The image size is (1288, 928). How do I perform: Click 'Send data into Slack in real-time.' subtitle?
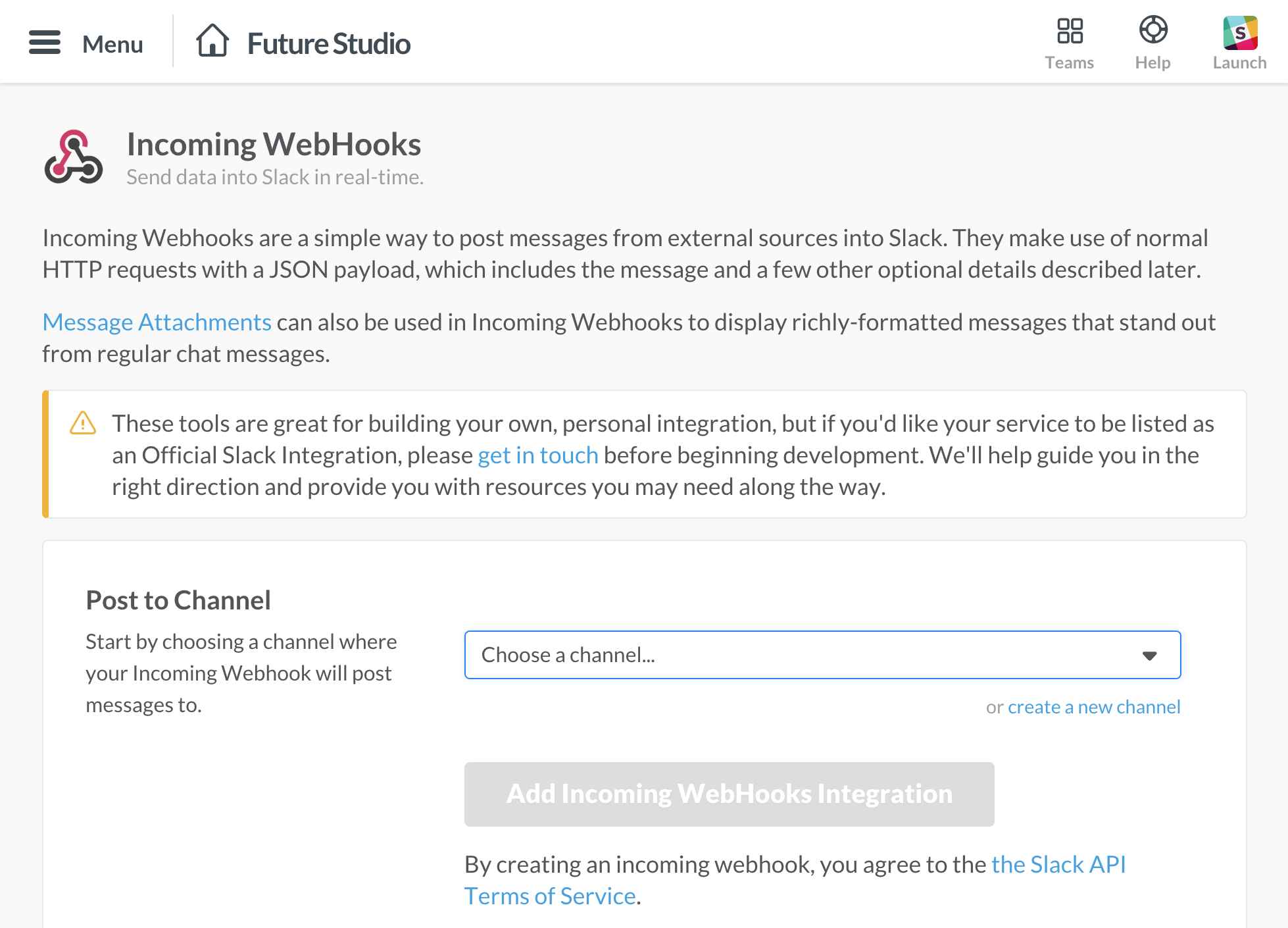(x=275, y=177)
